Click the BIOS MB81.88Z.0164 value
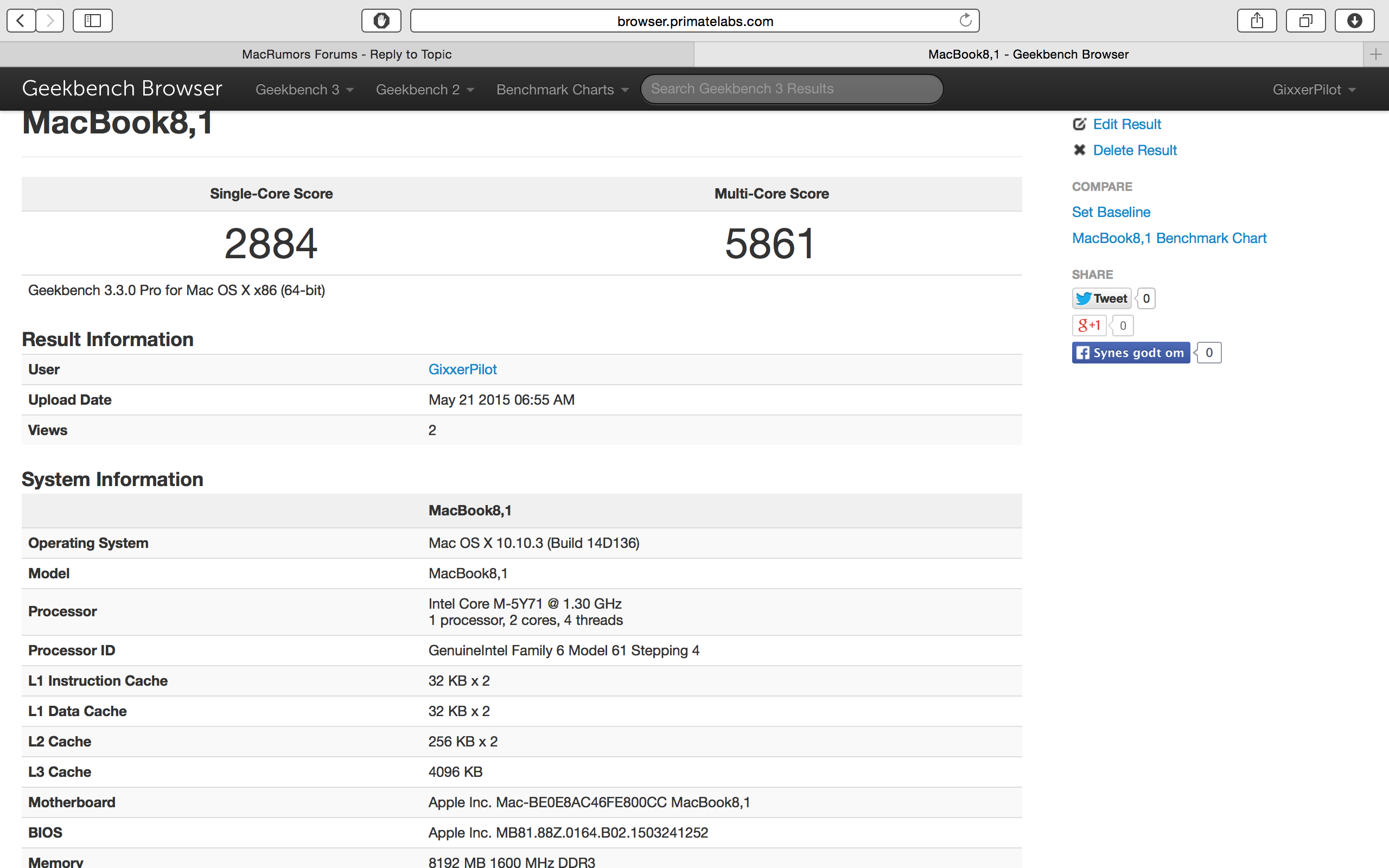 tap(568, 832)
